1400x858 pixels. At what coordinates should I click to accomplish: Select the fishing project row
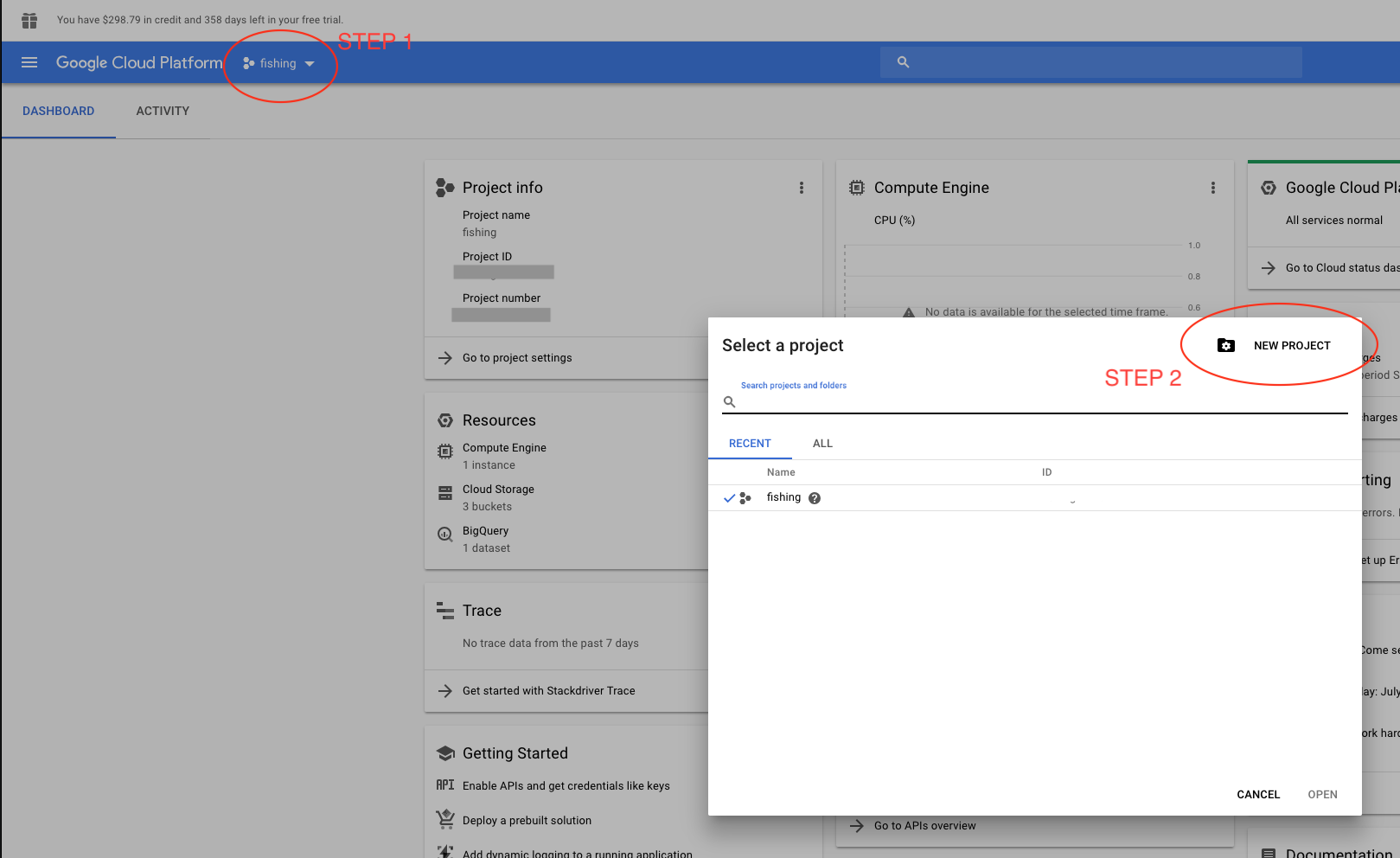click(x=1035, y=498)
